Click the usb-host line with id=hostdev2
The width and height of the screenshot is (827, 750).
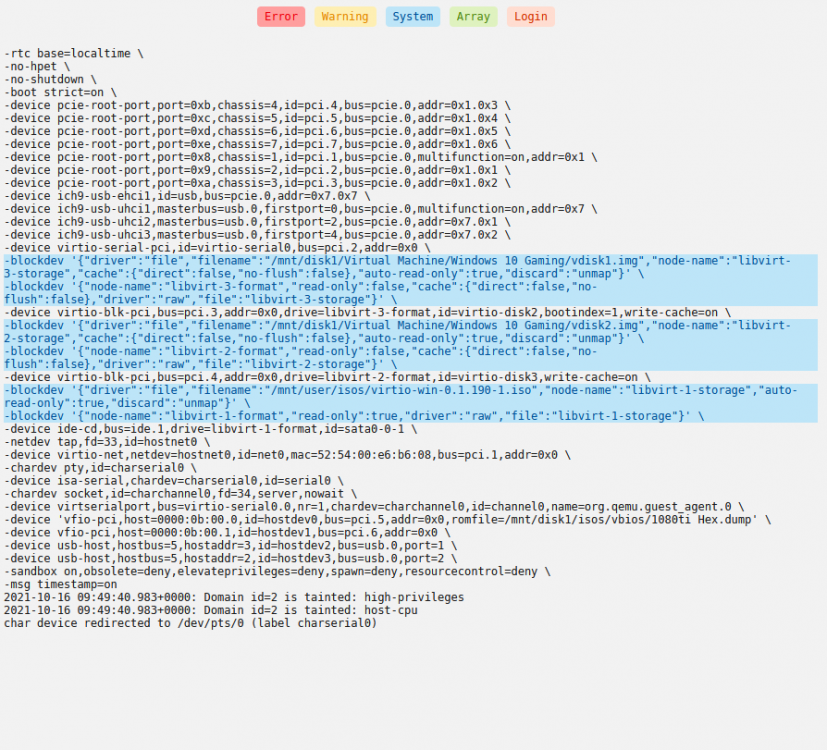230,545
